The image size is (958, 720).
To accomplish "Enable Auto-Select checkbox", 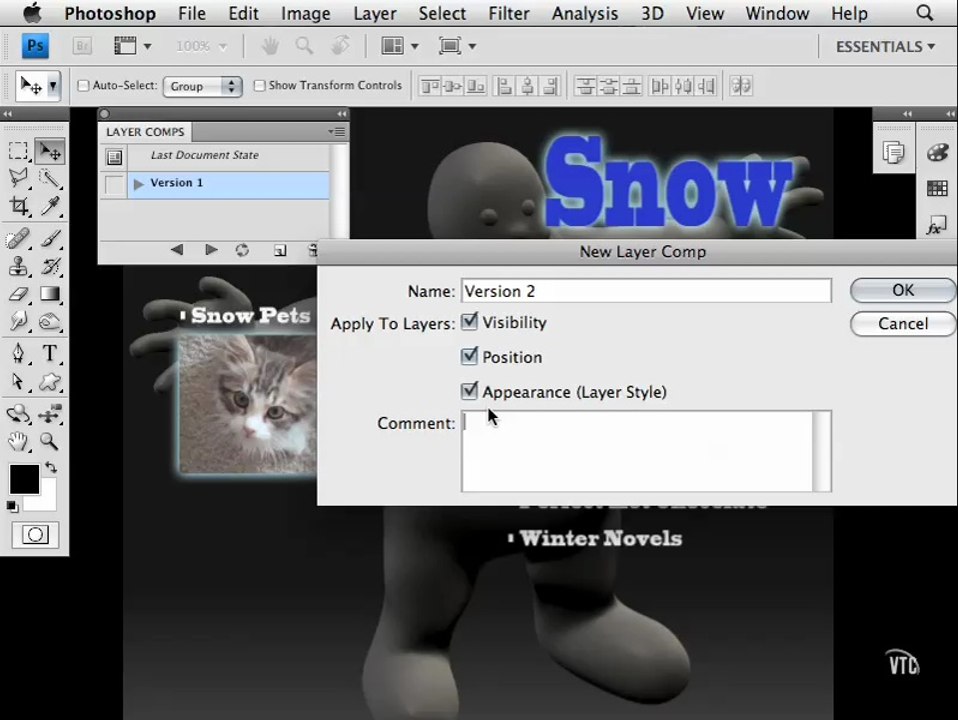I will click(x=83, y=86).
